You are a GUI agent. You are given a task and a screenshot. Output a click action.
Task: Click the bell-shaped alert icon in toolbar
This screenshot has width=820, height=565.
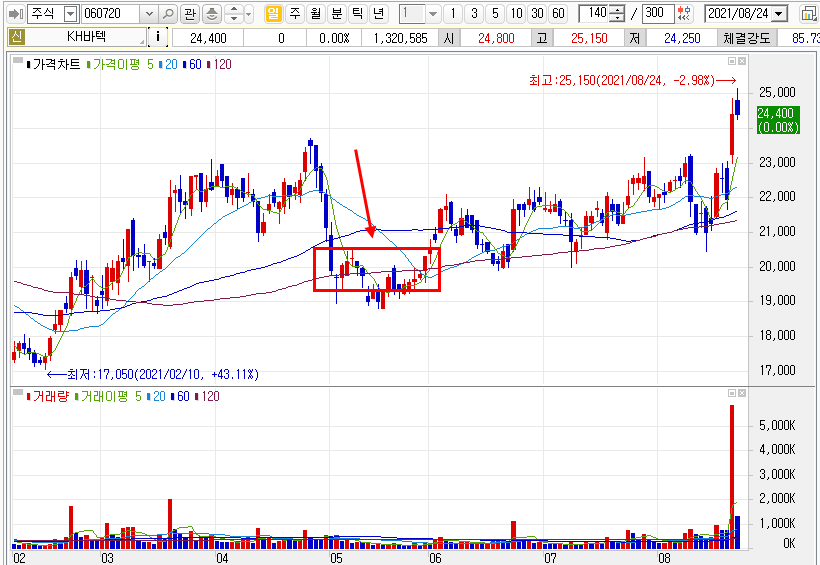[x=212, y=14]
